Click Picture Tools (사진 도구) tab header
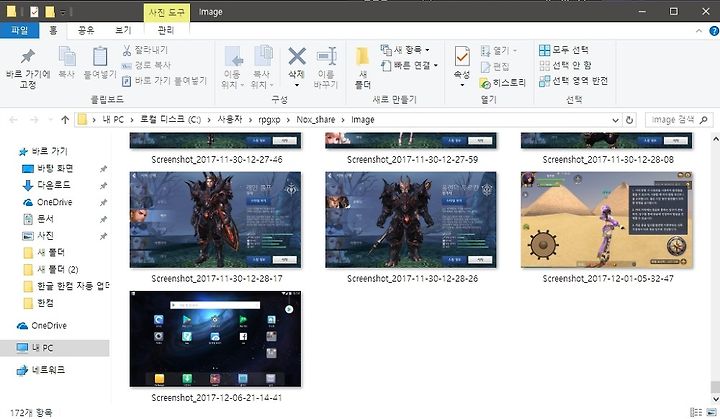This screenshot has width=720, height=419. click(x=166, y=12)
